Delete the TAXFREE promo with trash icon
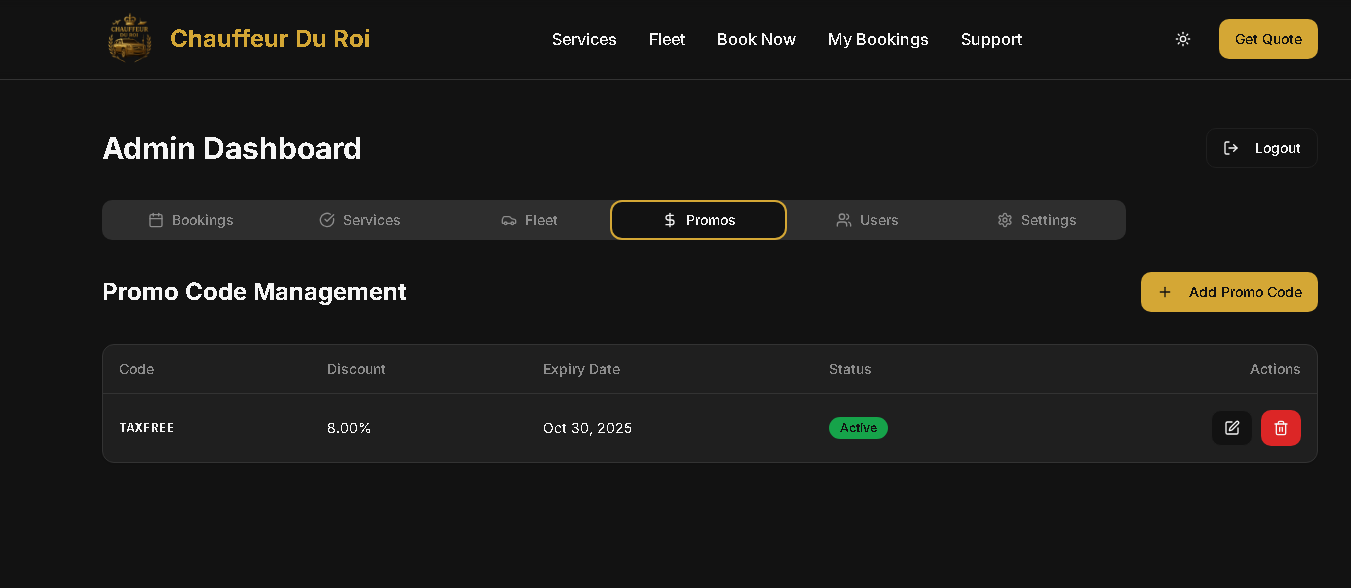The width and height of the screenshot is (1351, 588). (1281, 428)
